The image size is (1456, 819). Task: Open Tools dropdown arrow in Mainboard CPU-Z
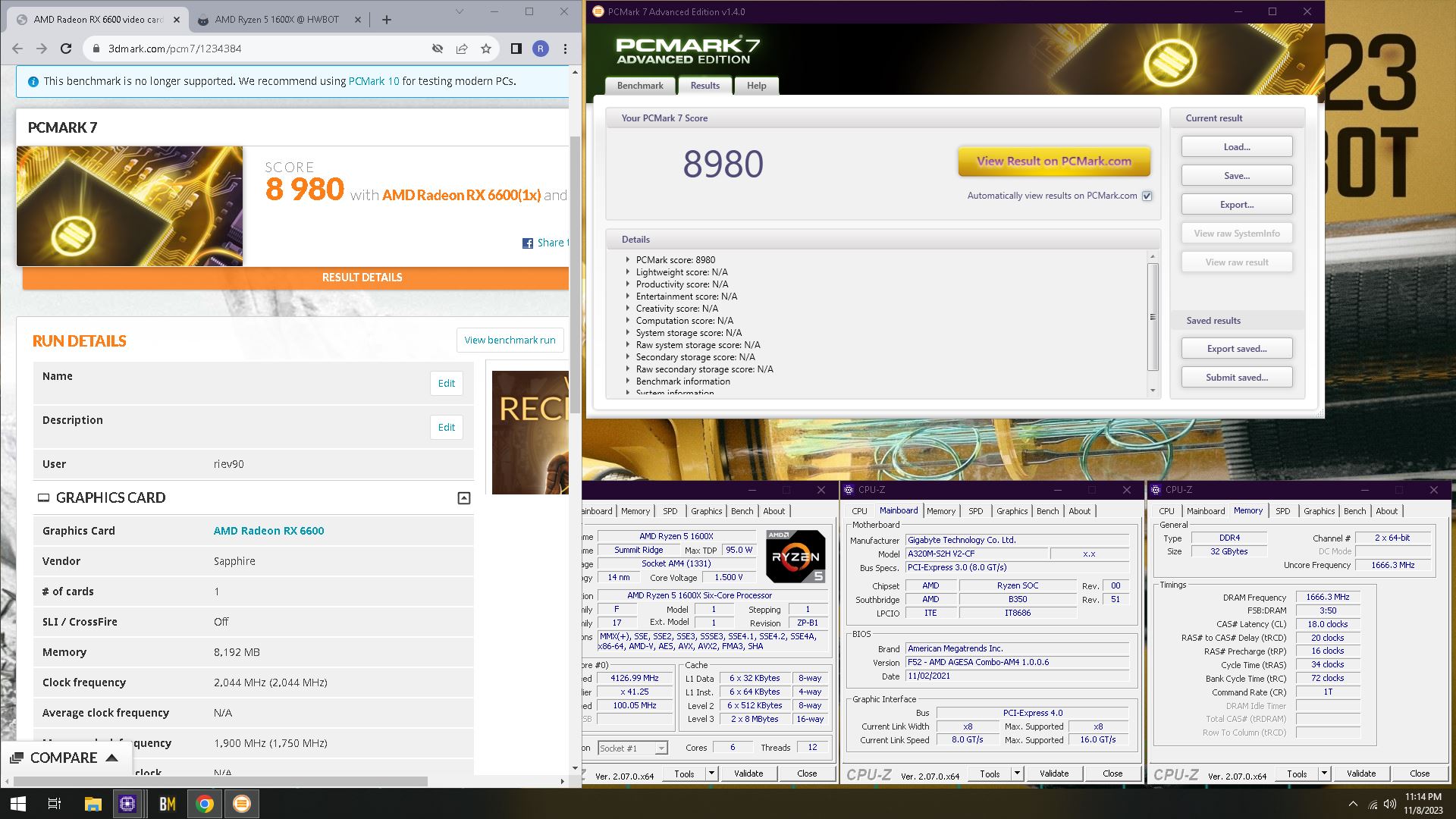coord(1018,774)
